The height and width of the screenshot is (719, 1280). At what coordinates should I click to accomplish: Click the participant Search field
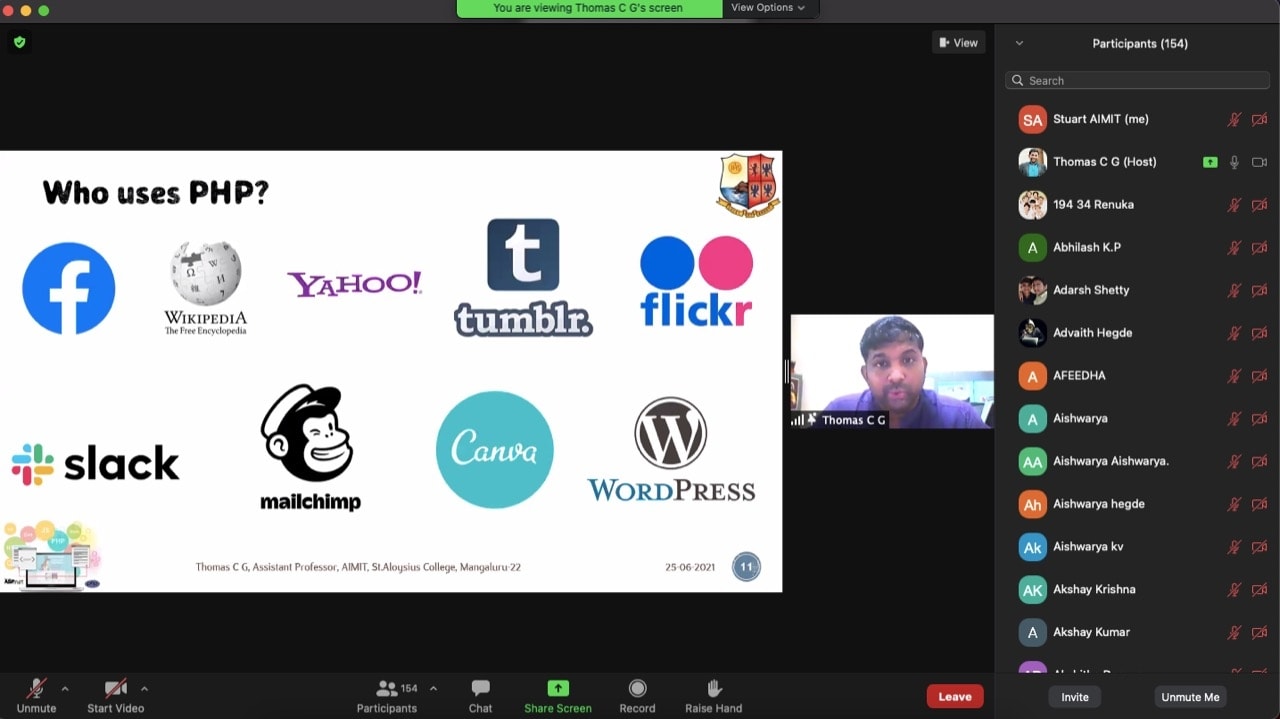coord(1137,80)
